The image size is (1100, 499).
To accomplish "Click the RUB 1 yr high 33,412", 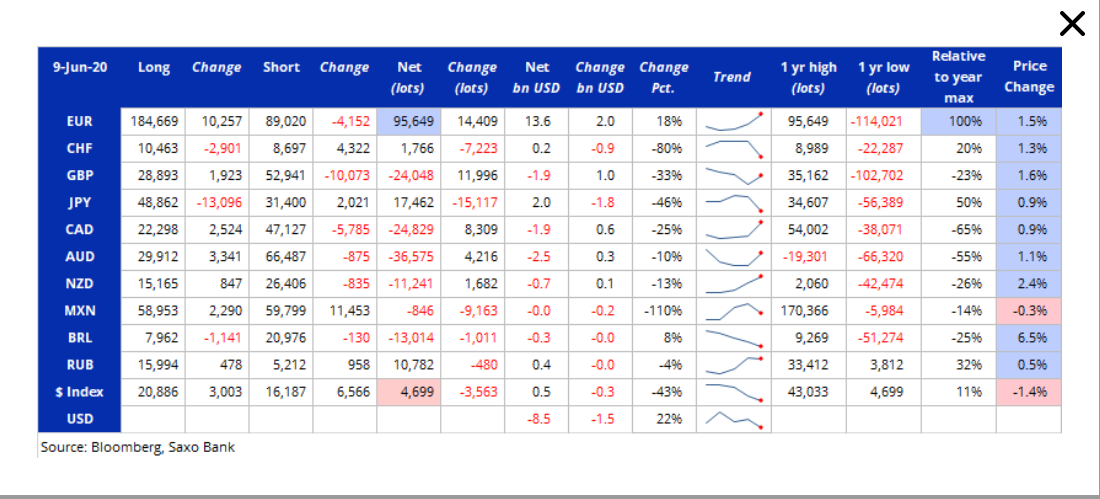I will click(x=809, y=365).
